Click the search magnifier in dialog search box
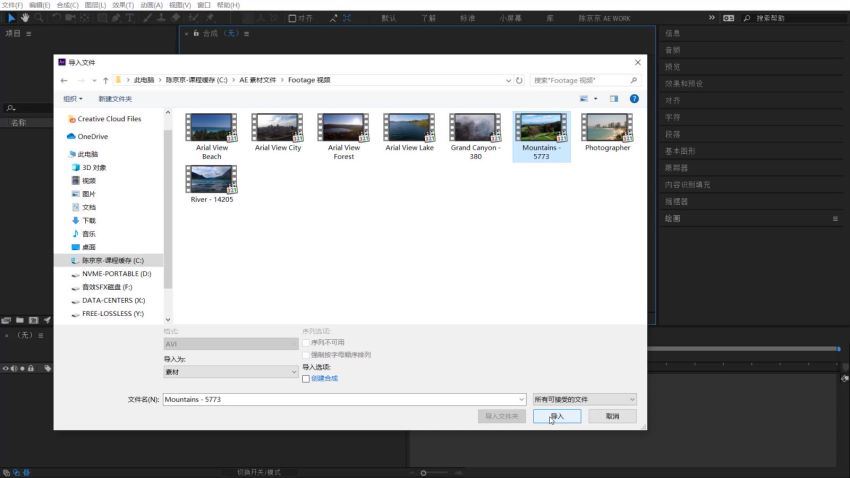 point(633,80)
